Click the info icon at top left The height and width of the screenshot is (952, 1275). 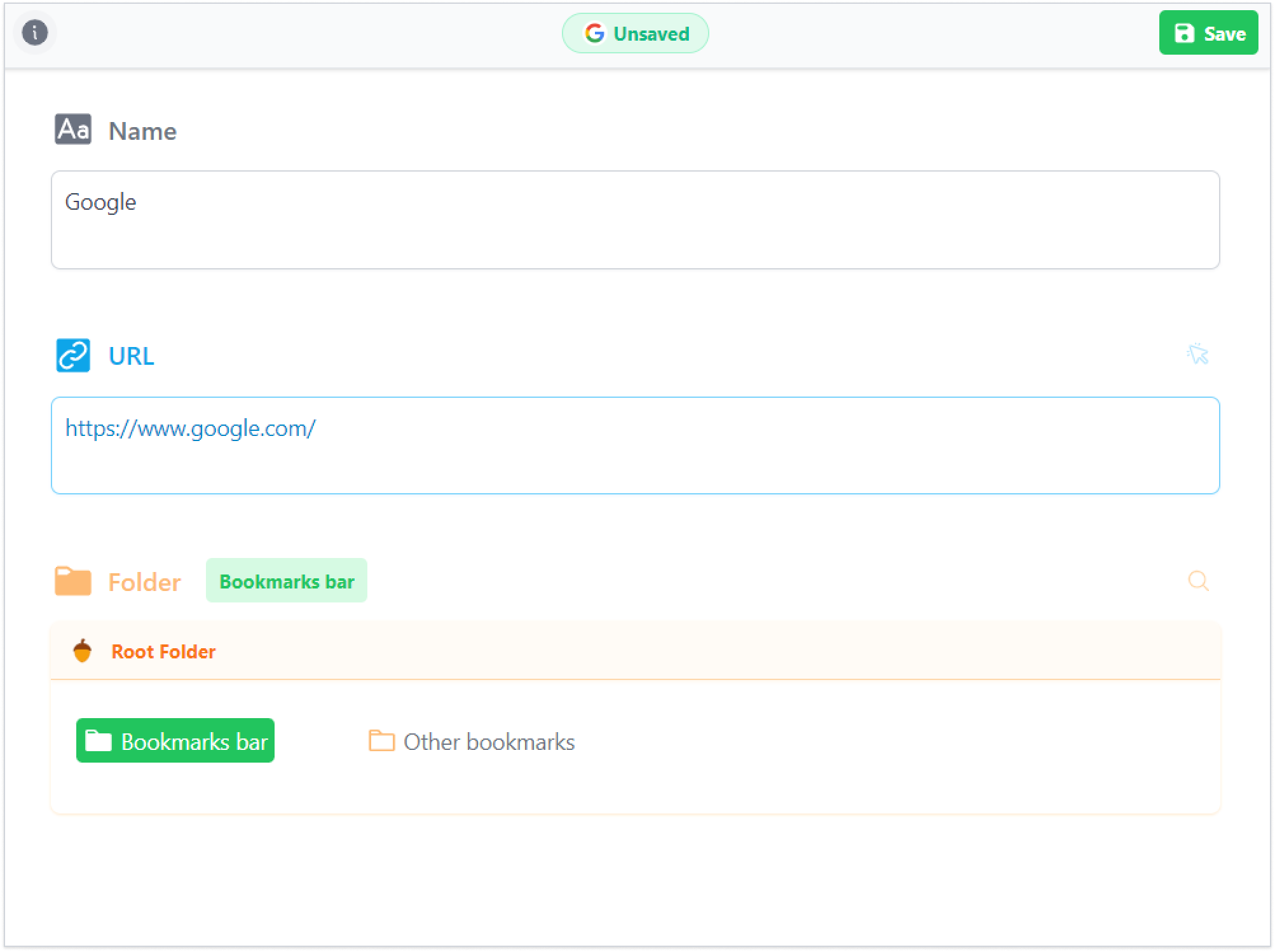[x=35, y=32]
